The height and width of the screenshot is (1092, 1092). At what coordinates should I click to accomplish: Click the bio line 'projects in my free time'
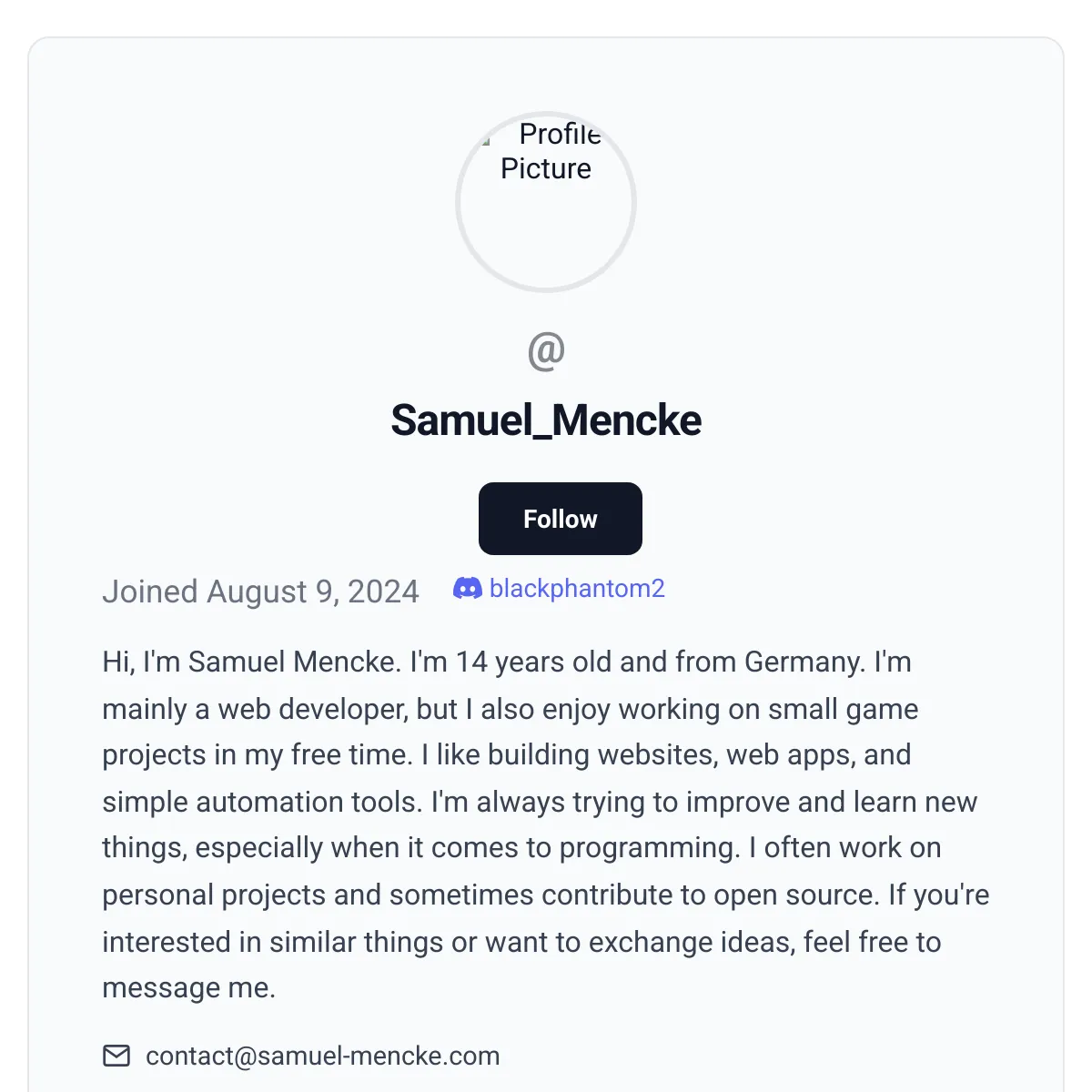(x=507, y=754)
